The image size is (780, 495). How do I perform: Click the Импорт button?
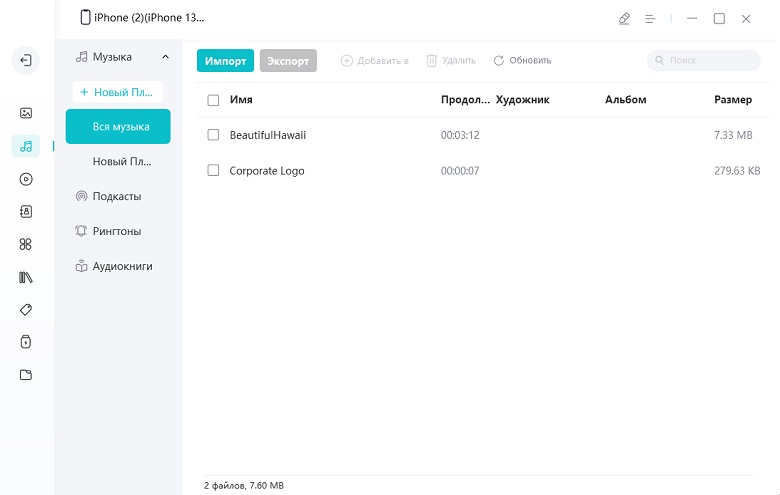pos(225,61)
